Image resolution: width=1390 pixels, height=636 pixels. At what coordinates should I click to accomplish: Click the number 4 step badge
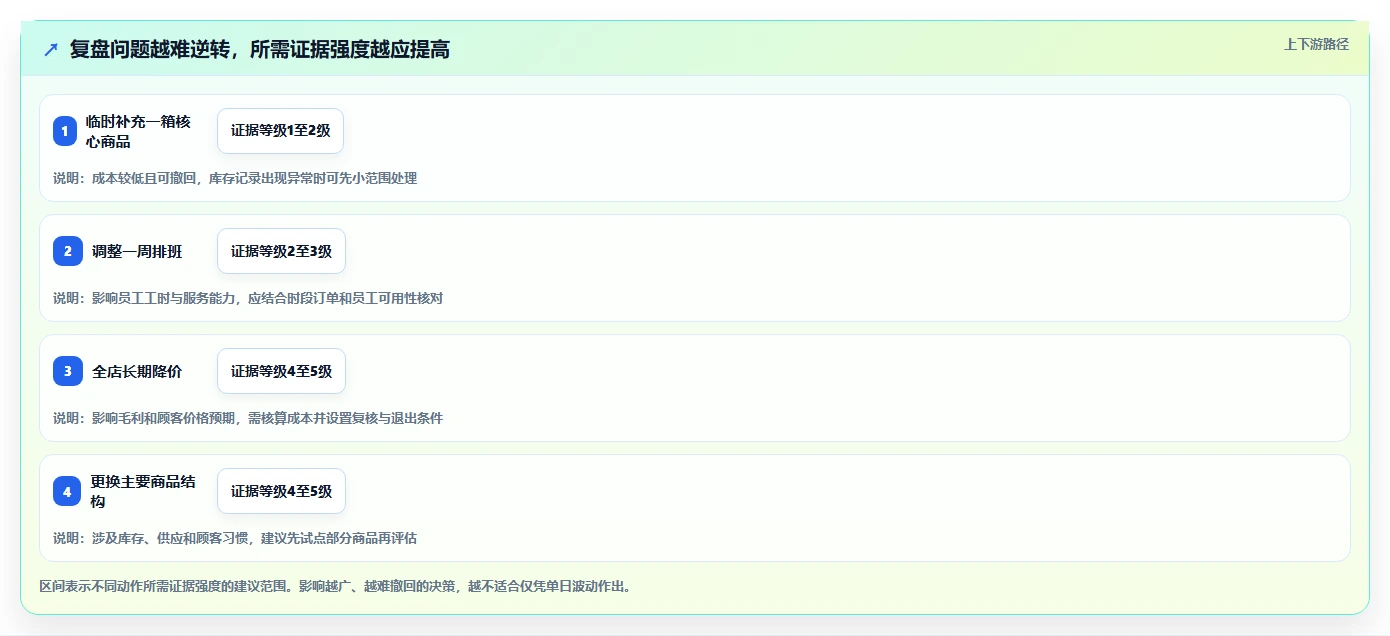coord(67,491)
